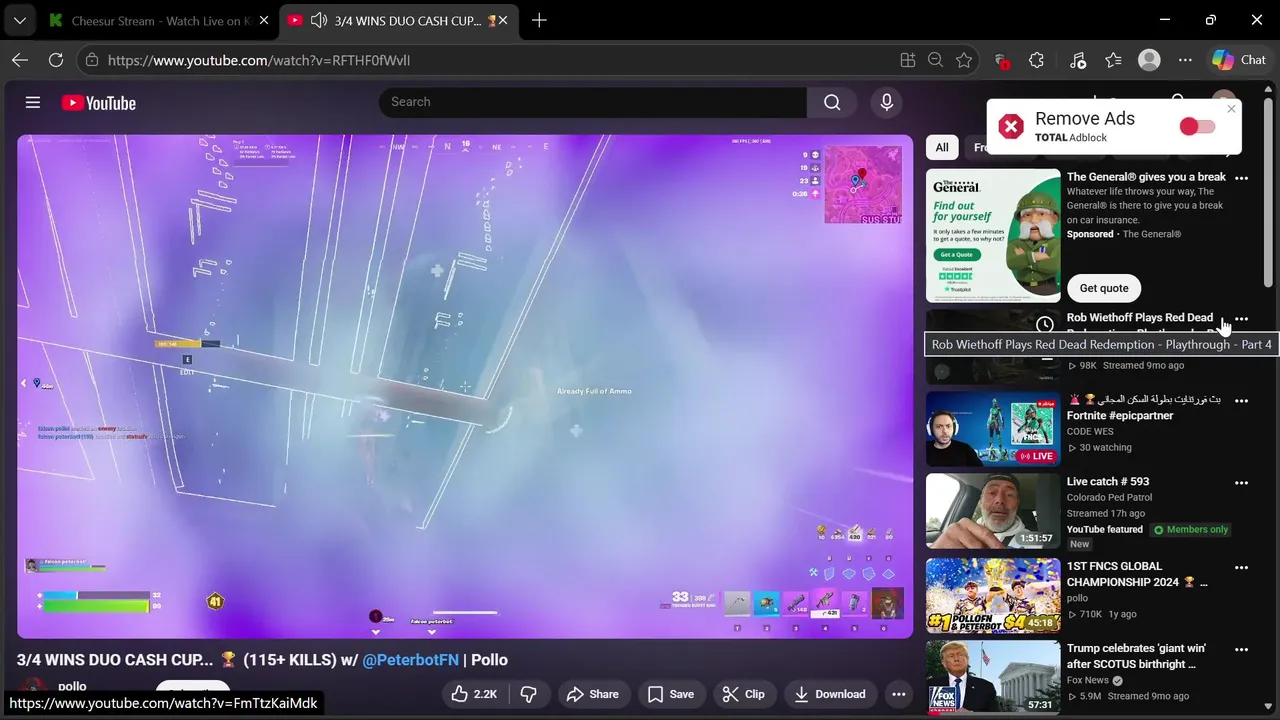The height and width of the screenshot is (720, 1280).
Task: Open options for Rob Wiethoff video
Action: tap(1241, 319)
